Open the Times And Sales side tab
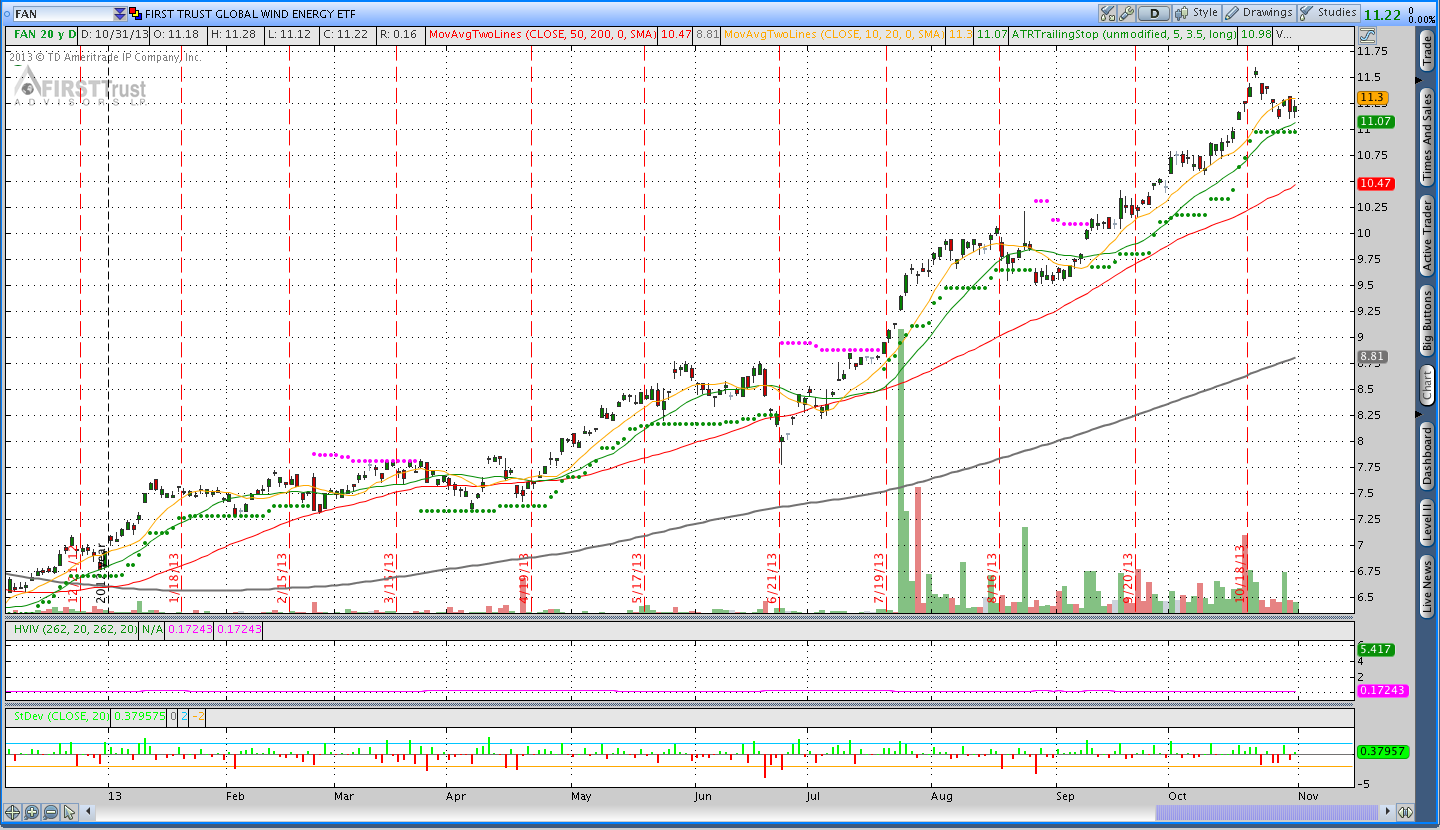Viewport: 1440px width, 830px height. [x=1427, y=137]
